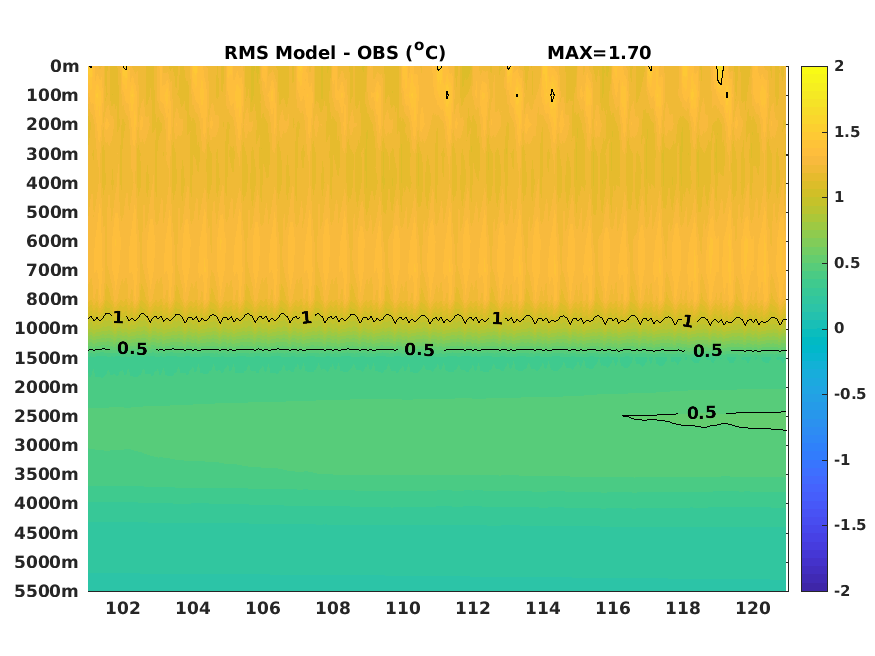
Task: Click the '118' x-axis tick label
Action: [683, 608]
